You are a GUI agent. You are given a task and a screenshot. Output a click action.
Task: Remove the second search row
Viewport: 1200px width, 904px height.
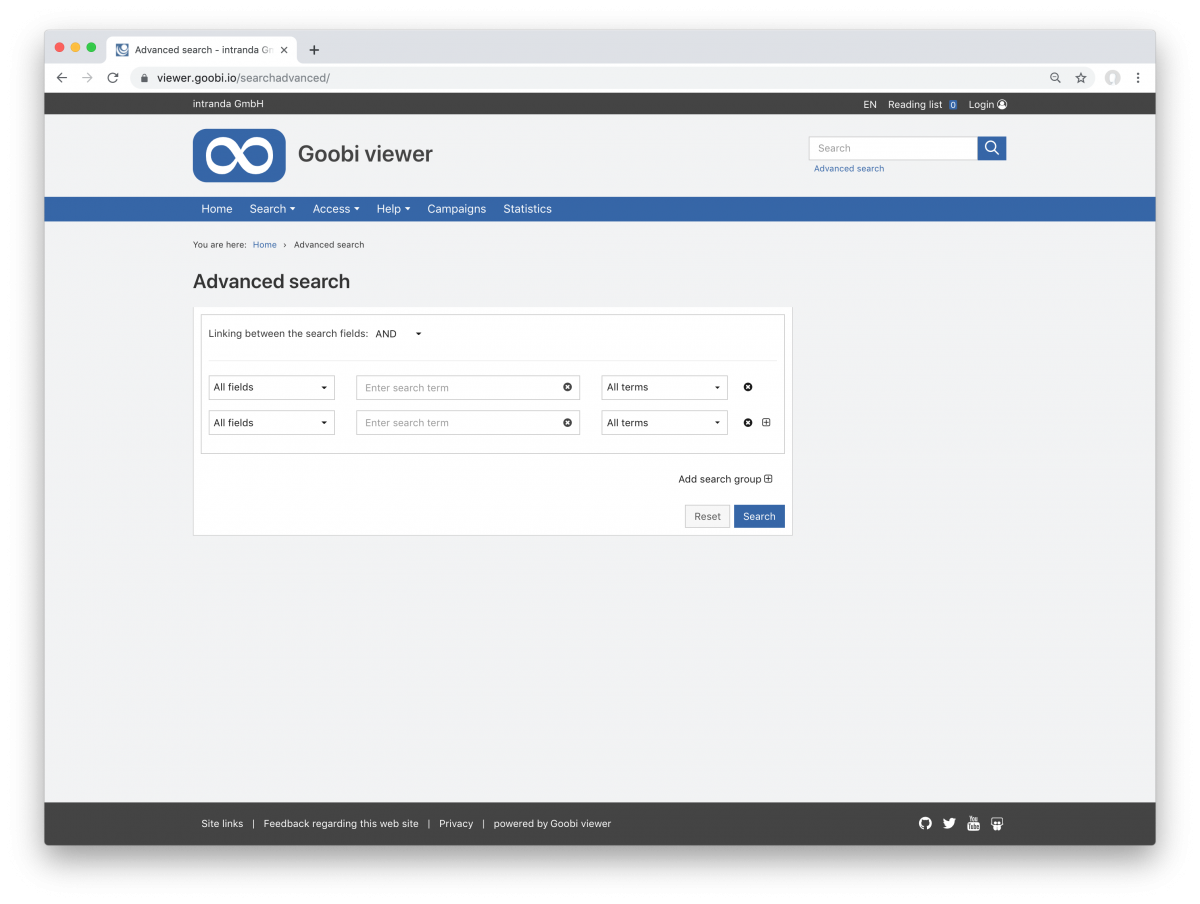point(748,422)
